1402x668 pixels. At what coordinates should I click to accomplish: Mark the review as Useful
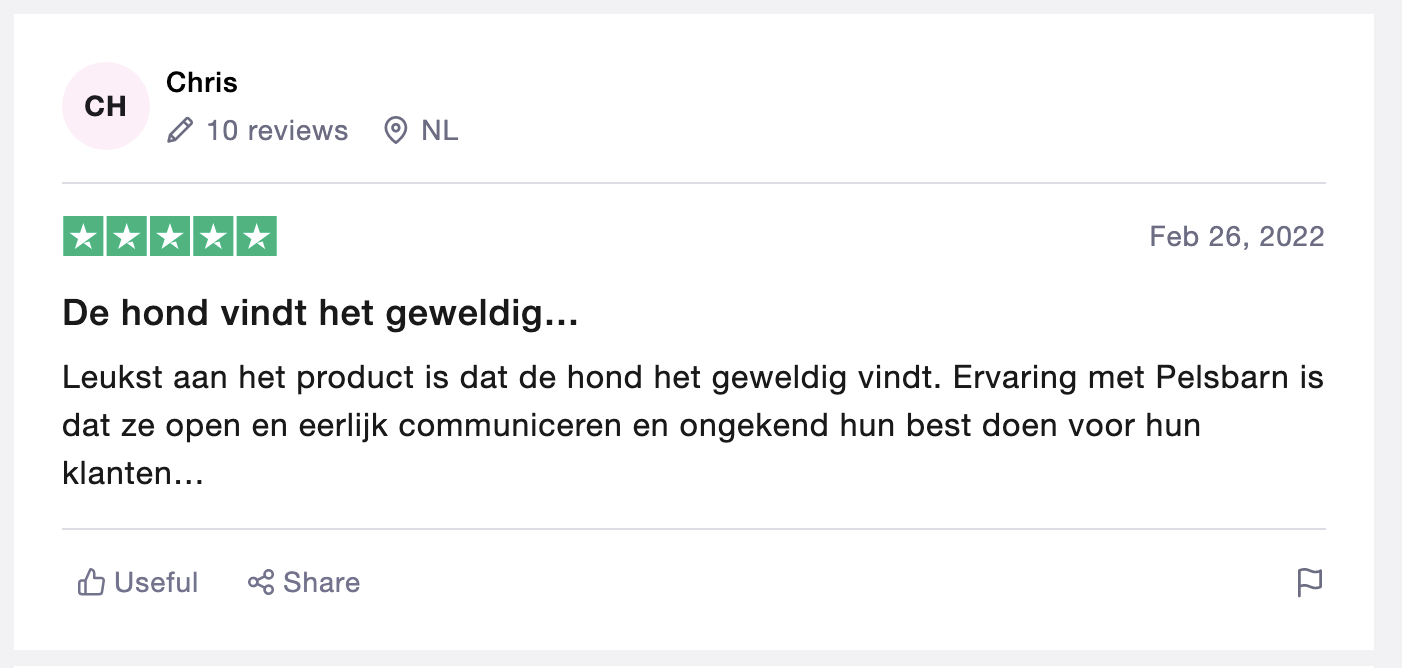tap(138, 582)
